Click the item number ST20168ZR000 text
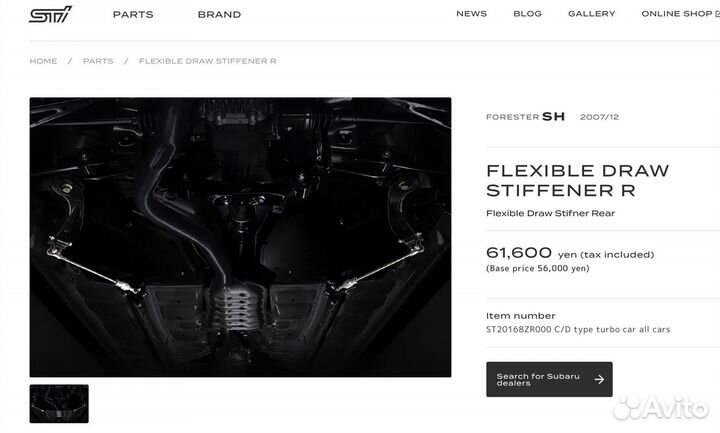The width and height of the screenshot is (720, 433). 518,329
